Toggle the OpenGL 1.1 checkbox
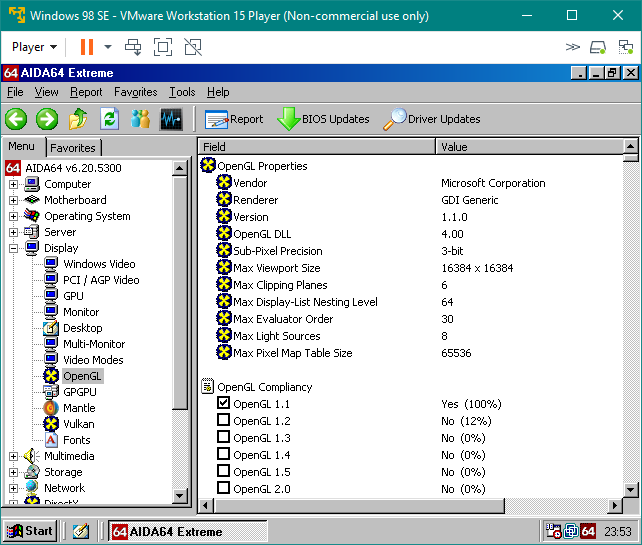The image size is (642, 545). tap(224, 404)
